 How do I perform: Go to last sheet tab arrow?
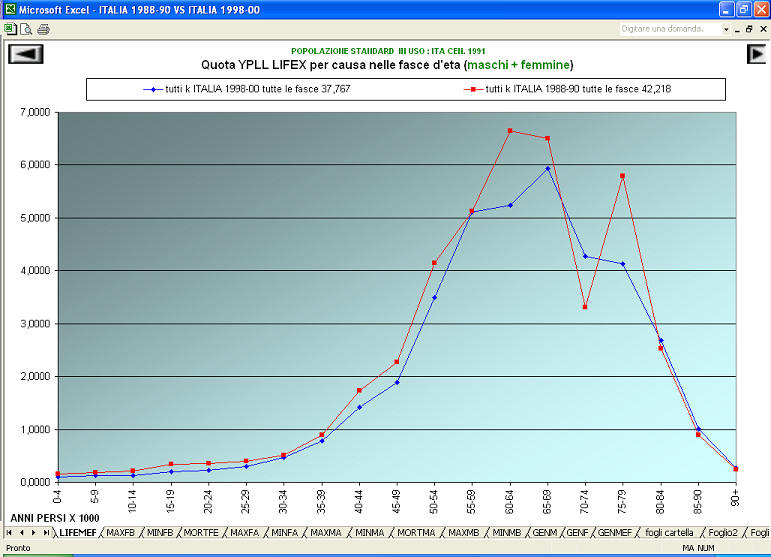pyautogui.click(x=46, y=532)
